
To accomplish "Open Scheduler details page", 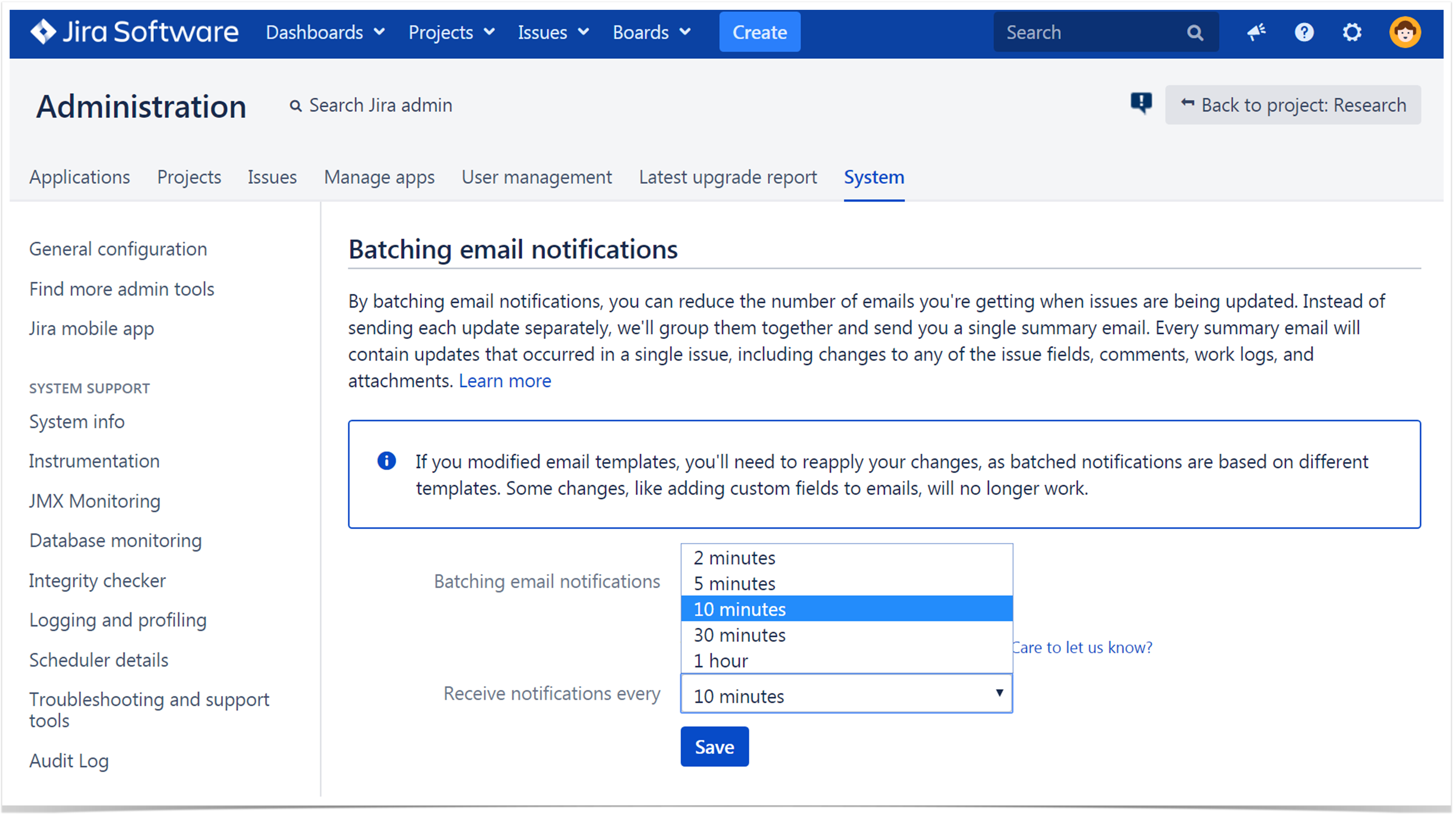I will coord(99,659).
